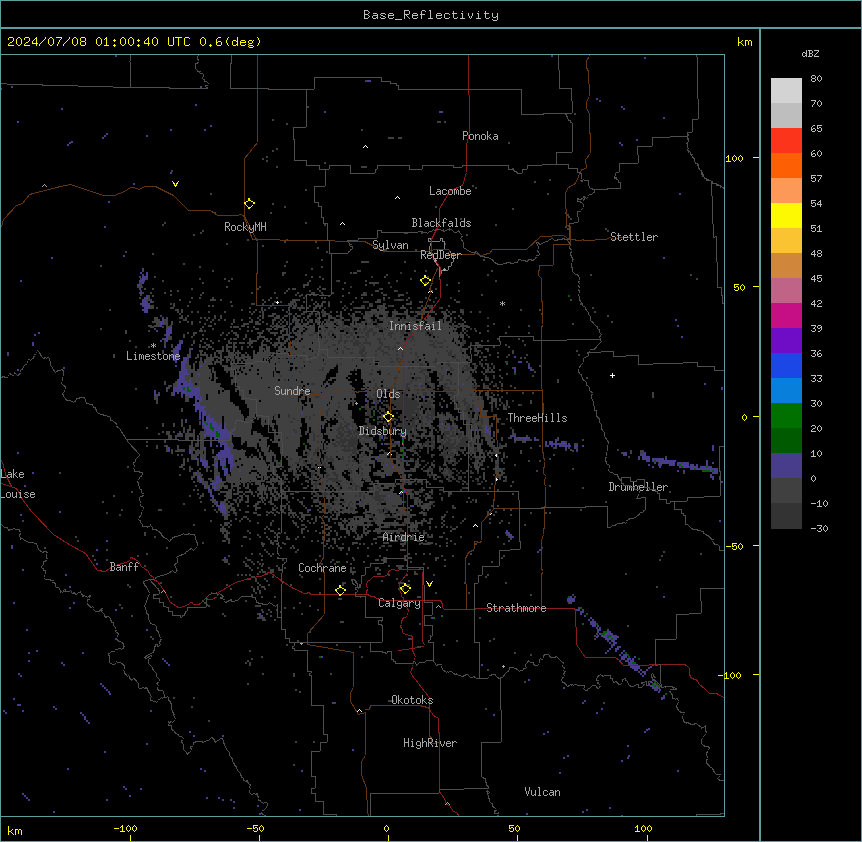862x842 pixels.
Task: Click the Lacombe city label
Action: (x=450, y=191)
